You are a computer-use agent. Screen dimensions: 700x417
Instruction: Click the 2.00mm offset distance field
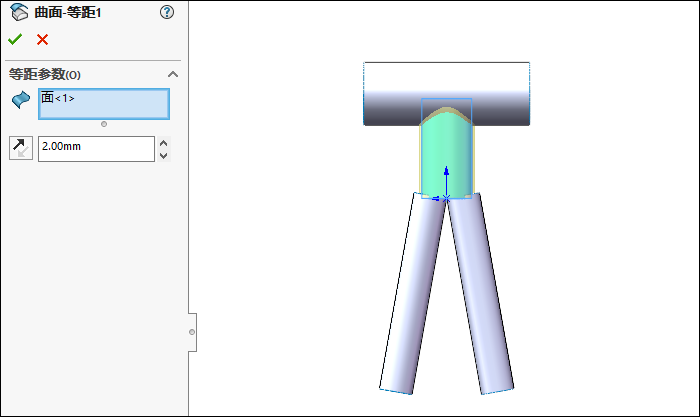click(96, 149)
